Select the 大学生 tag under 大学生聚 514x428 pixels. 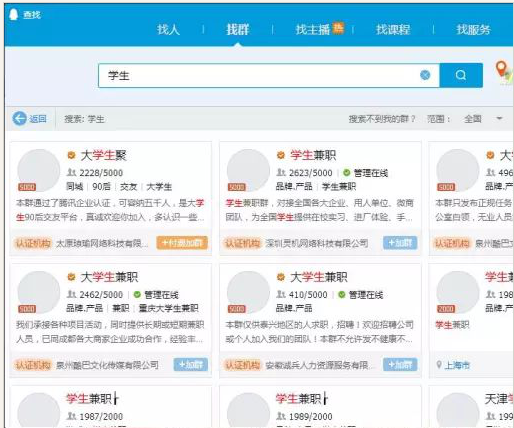point(159,187)
